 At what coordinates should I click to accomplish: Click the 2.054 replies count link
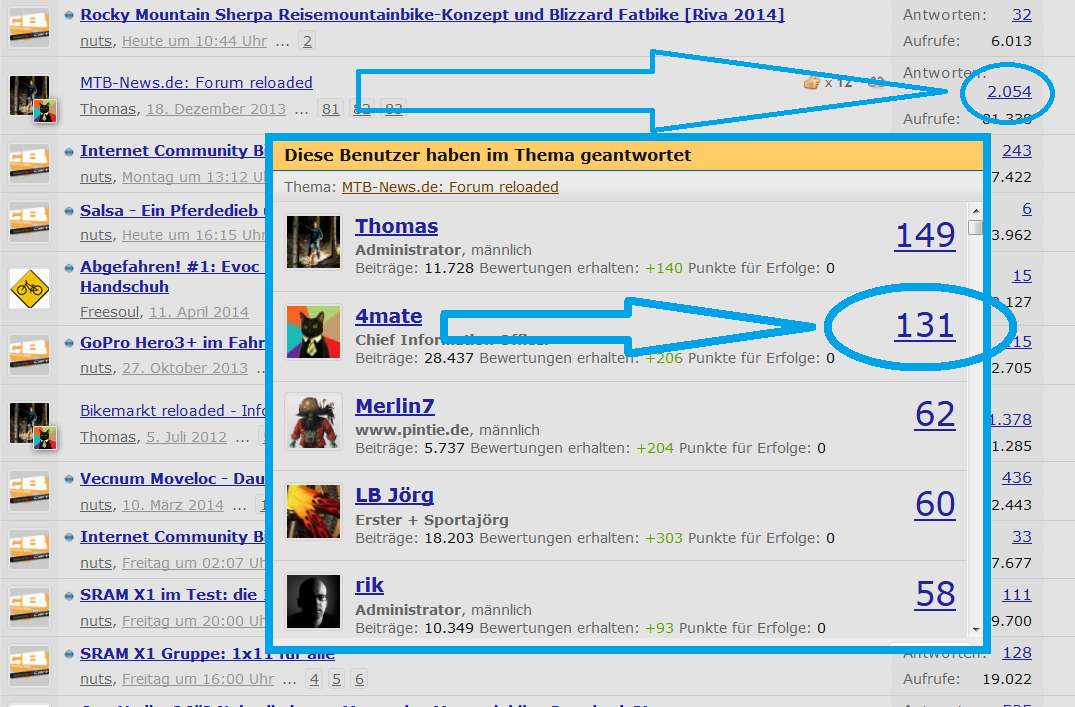pos(1008,92)
